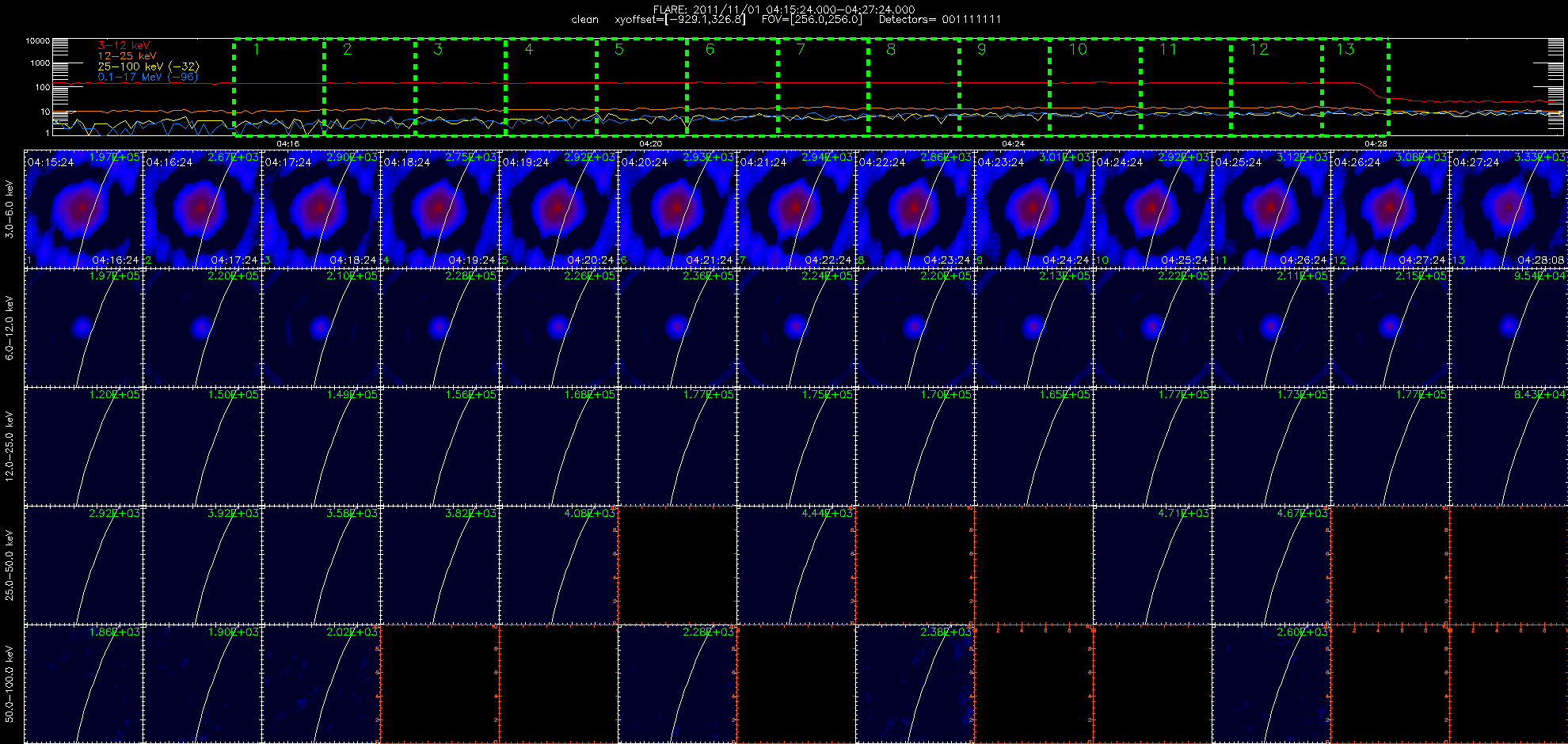The image size is (1568, 744).
Task: Select interval 1 in the light curve
Action: [279, 87]
